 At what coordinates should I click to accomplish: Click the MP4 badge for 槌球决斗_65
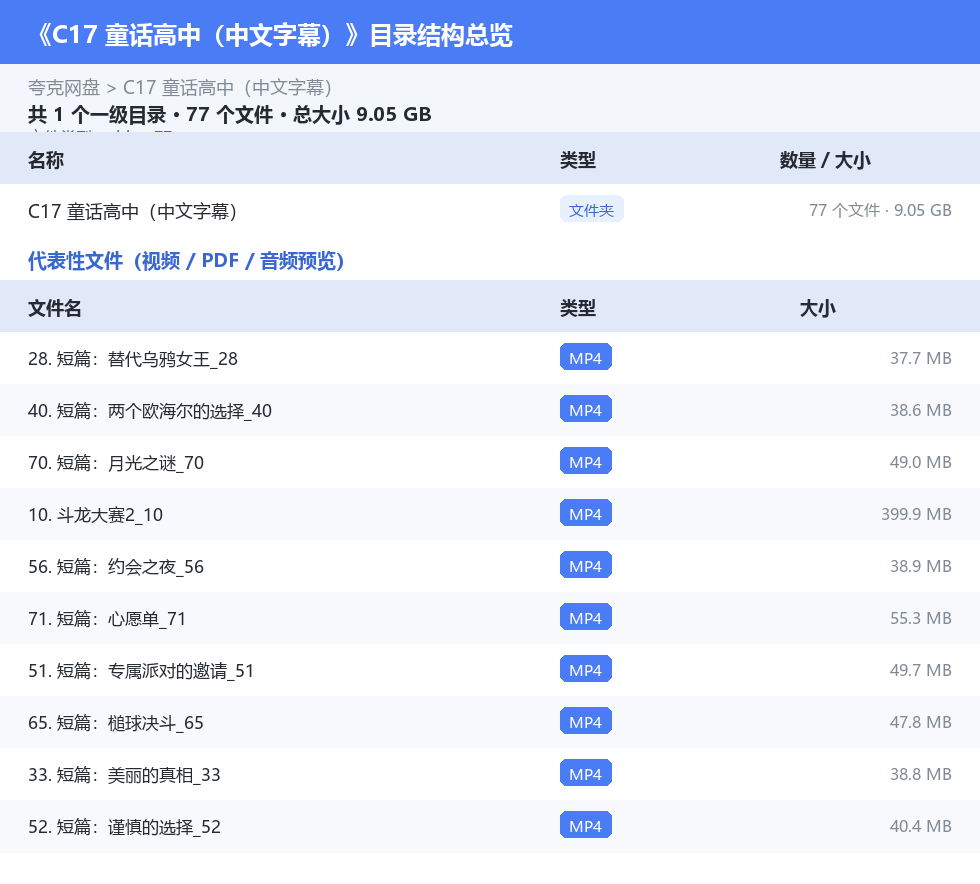586,721
